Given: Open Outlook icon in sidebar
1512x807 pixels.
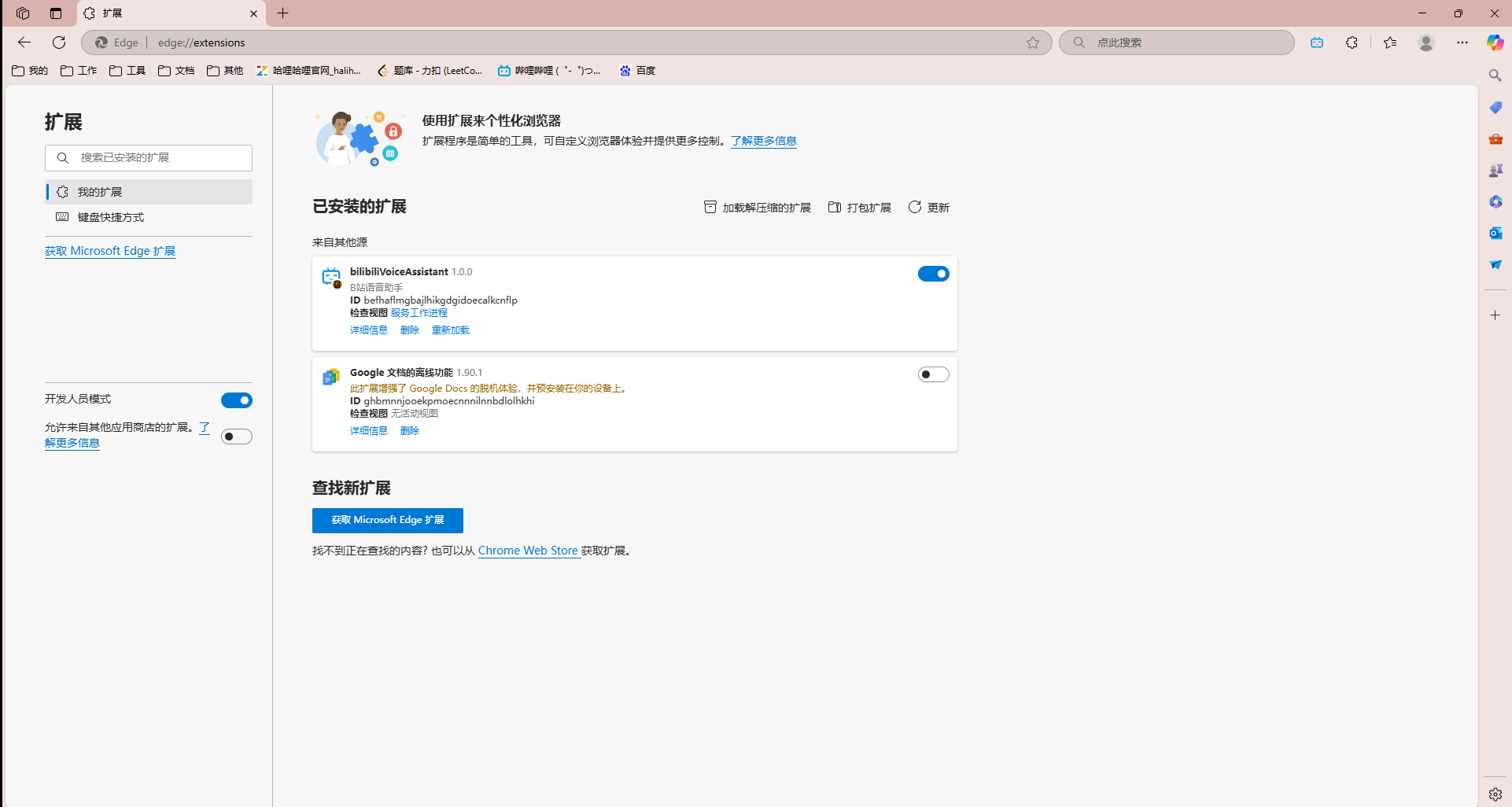Looking at the screenshot, I should click(x=1495, y=233).
